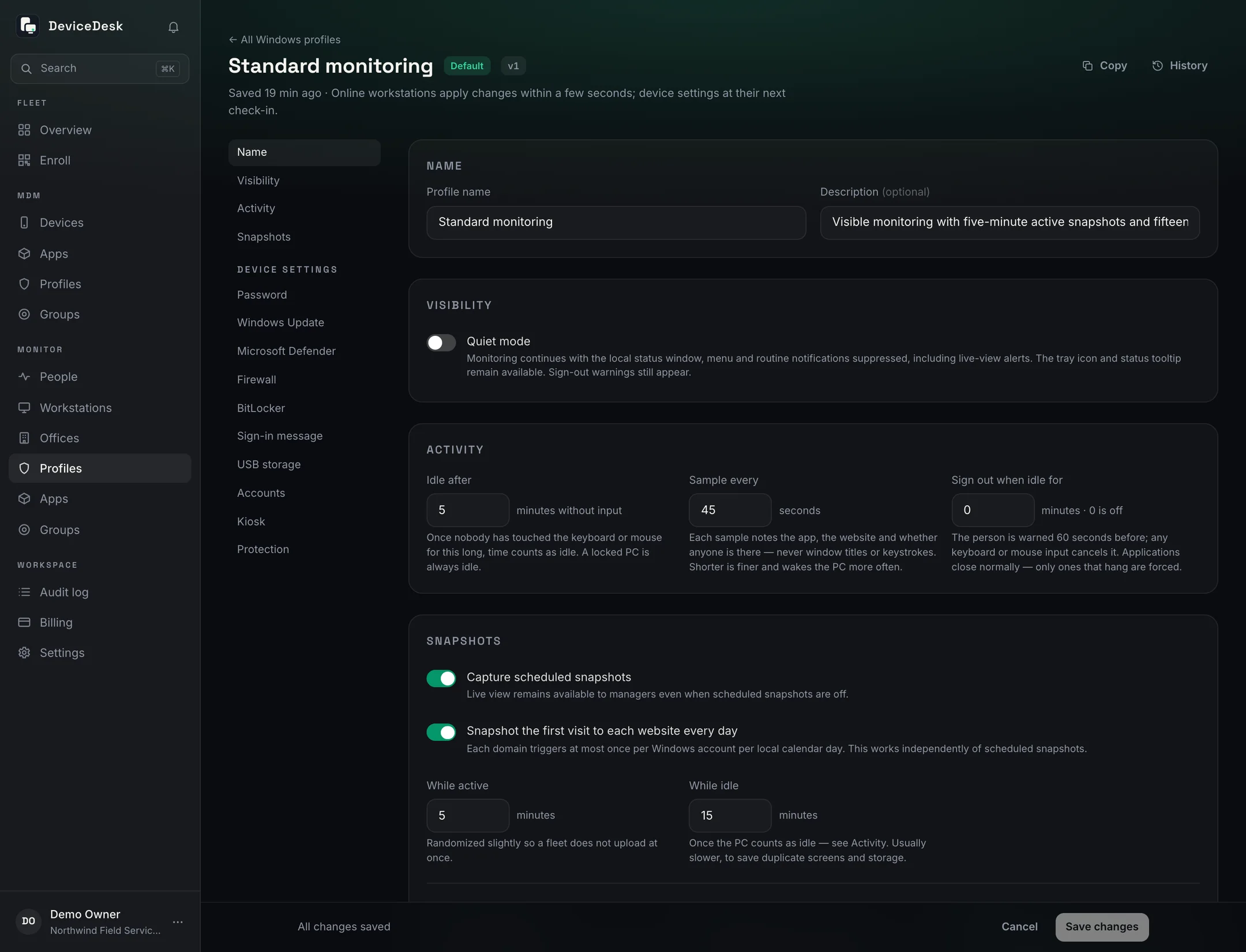This screenshot has height=952, width=1246.
Task: Open the notifications bell
Action: 173,27
